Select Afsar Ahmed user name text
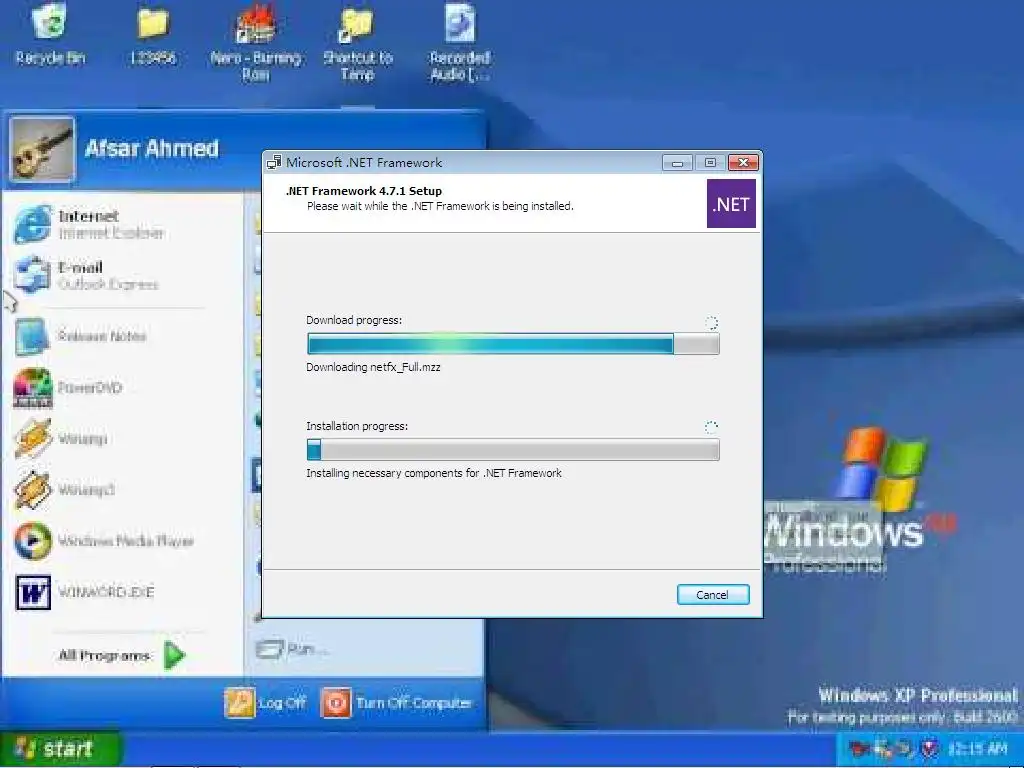This screenshot has height=768, width=1024. pos(152,149)
